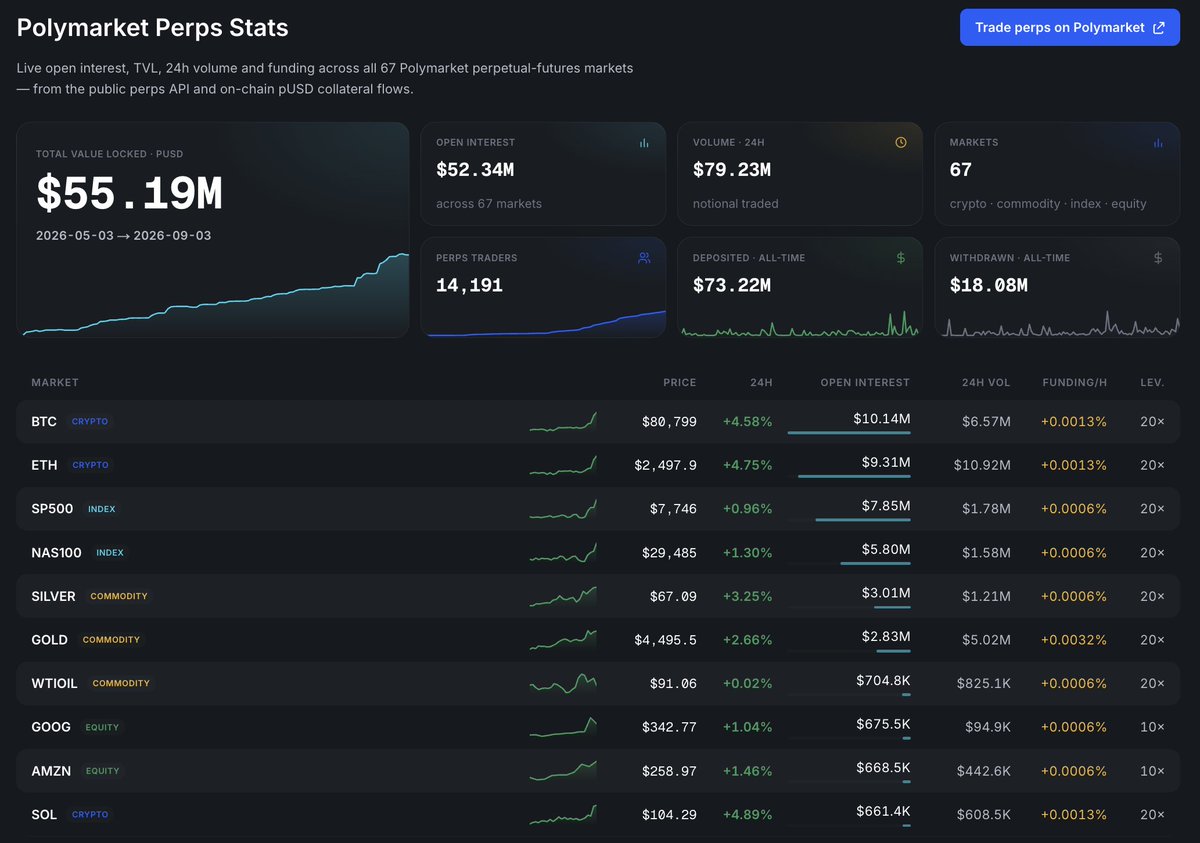Click the GOLD price sparkline
Image resolution: width=1200 pixels, height=843 pixels.
click(563, 640)
